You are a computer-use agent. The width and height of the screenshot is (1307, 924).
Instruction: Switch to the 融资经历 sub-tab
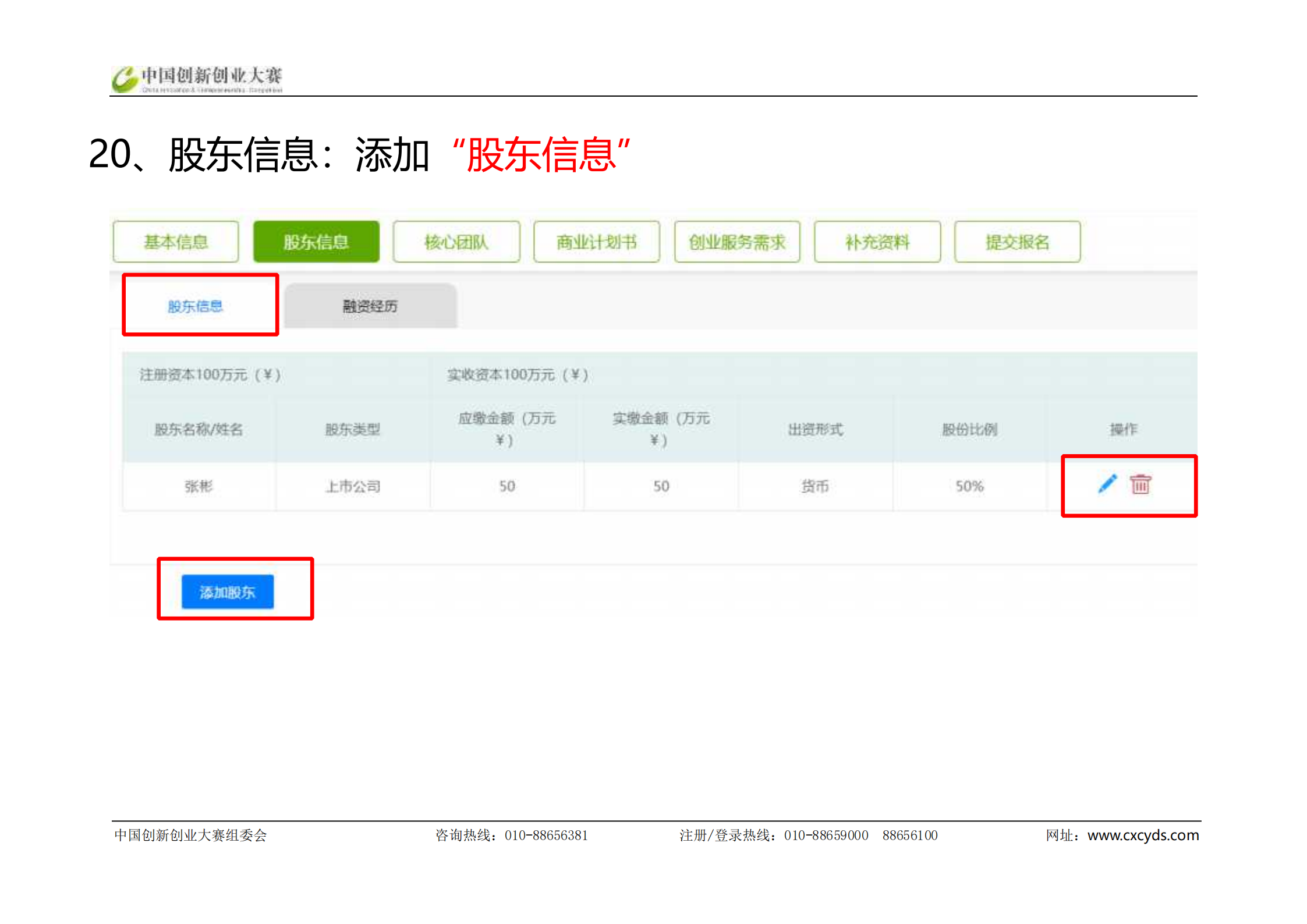[370, 306]
